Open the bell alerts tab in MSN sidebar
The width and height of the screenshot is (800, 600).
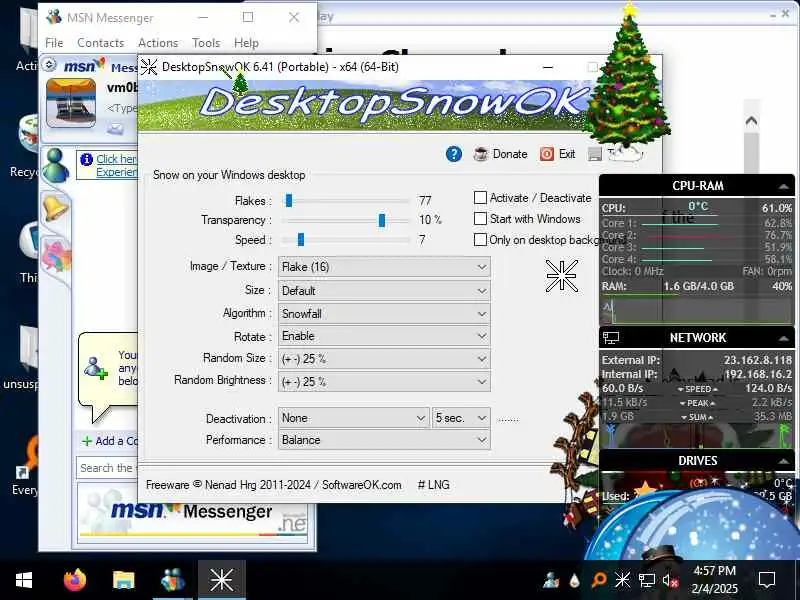tap(56, 207)
